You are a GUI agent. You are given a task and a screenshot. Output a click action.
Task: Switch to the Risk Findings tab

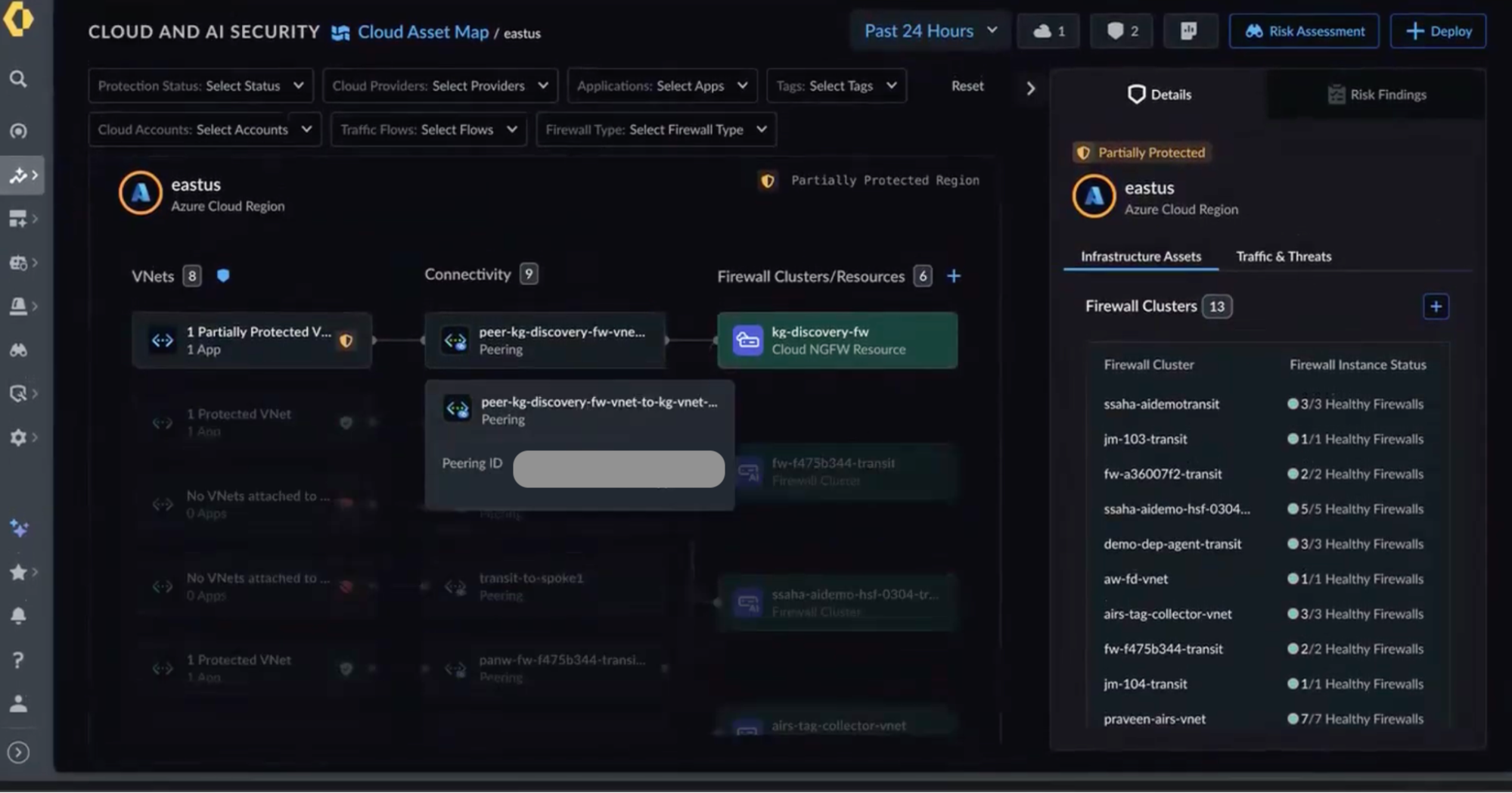[1377, 95]
